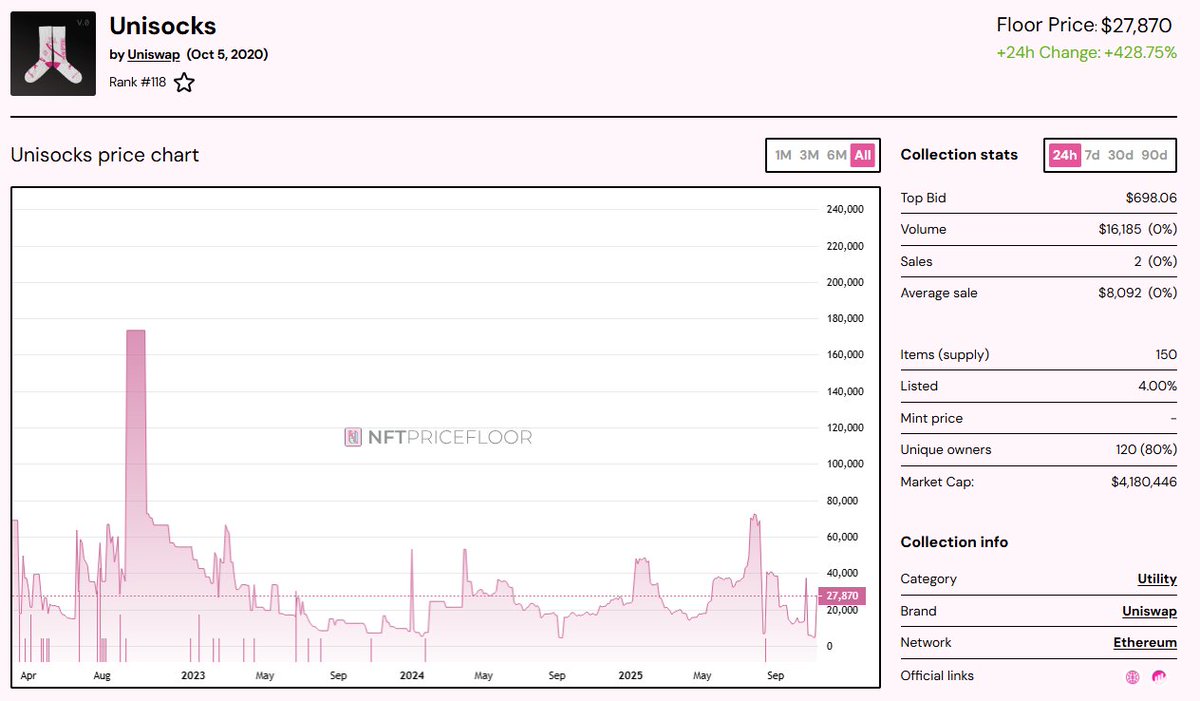
Task: Open the Uniswap creator link under title
Action: point(153,54)
